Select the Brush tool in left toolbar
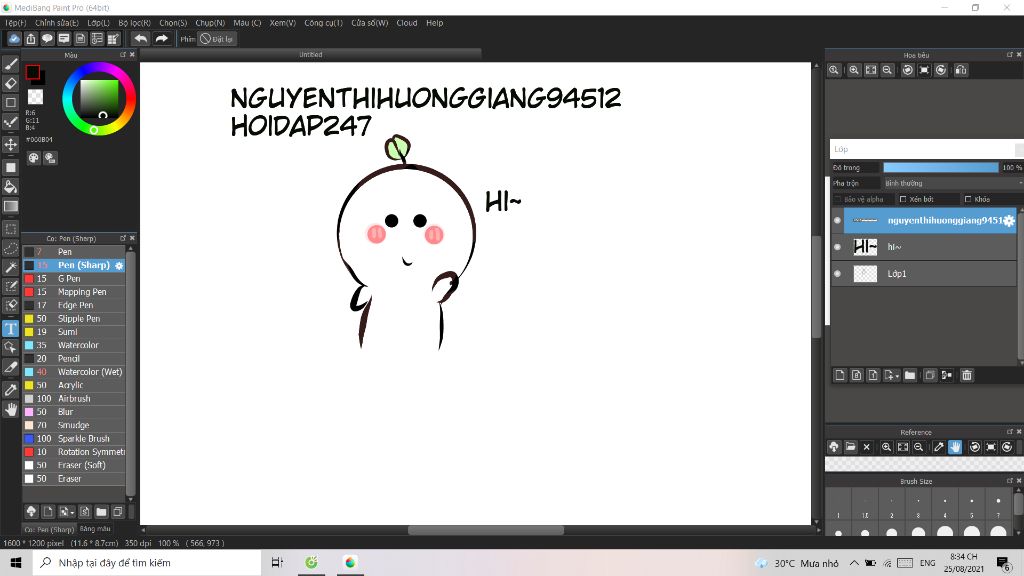1024x576 pixels. coord(10,64)
